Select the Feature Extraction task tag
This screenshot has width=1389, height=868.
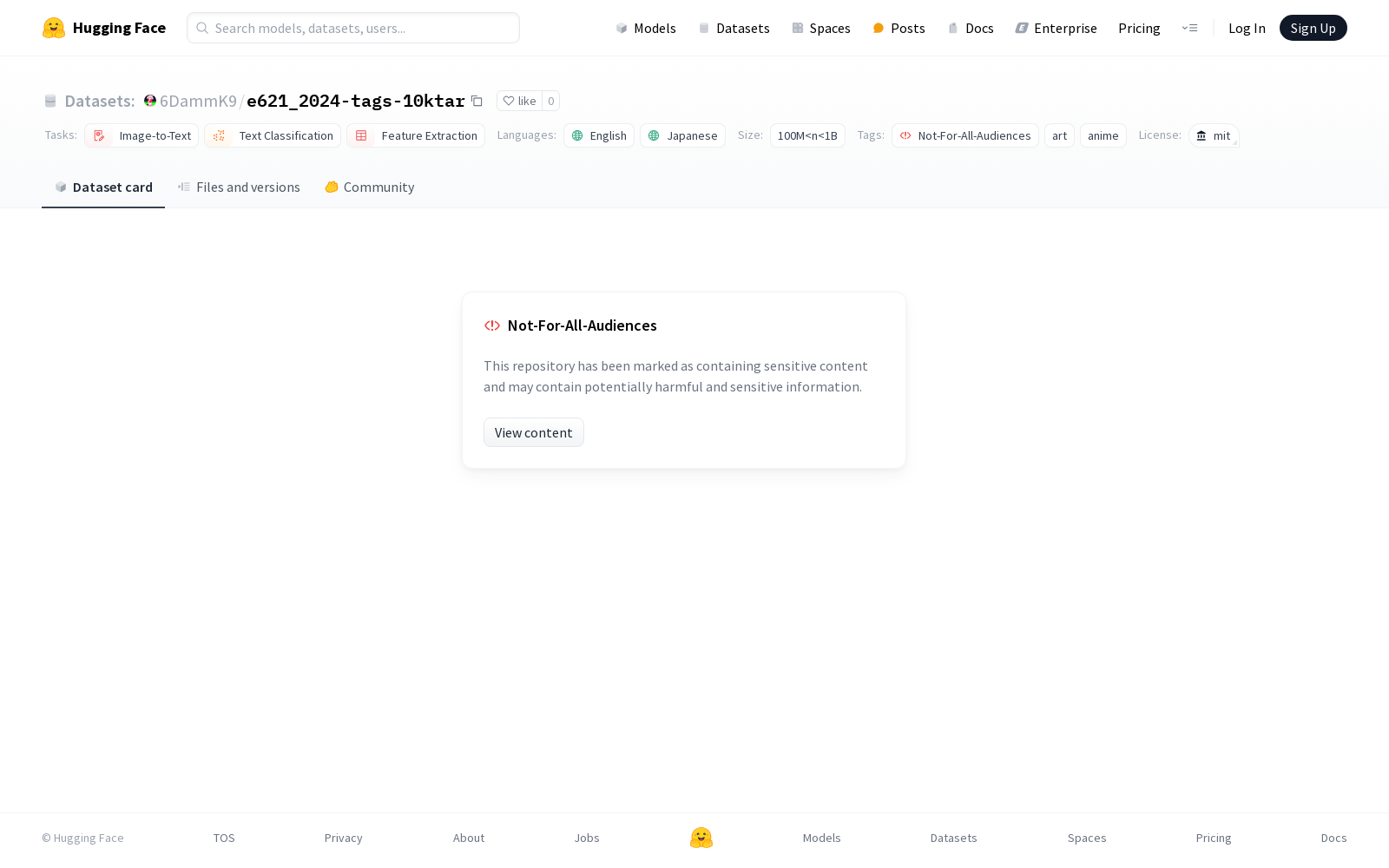click(x=416, y=135)
